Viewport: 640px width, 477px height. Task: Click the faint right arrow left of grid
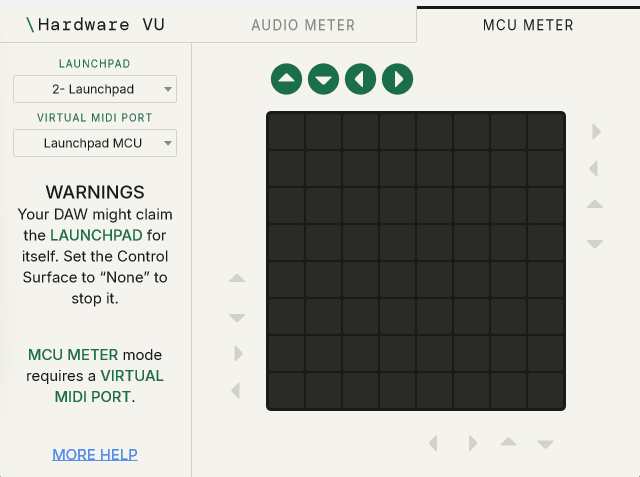pyautogui.click(x=238, y=353)
